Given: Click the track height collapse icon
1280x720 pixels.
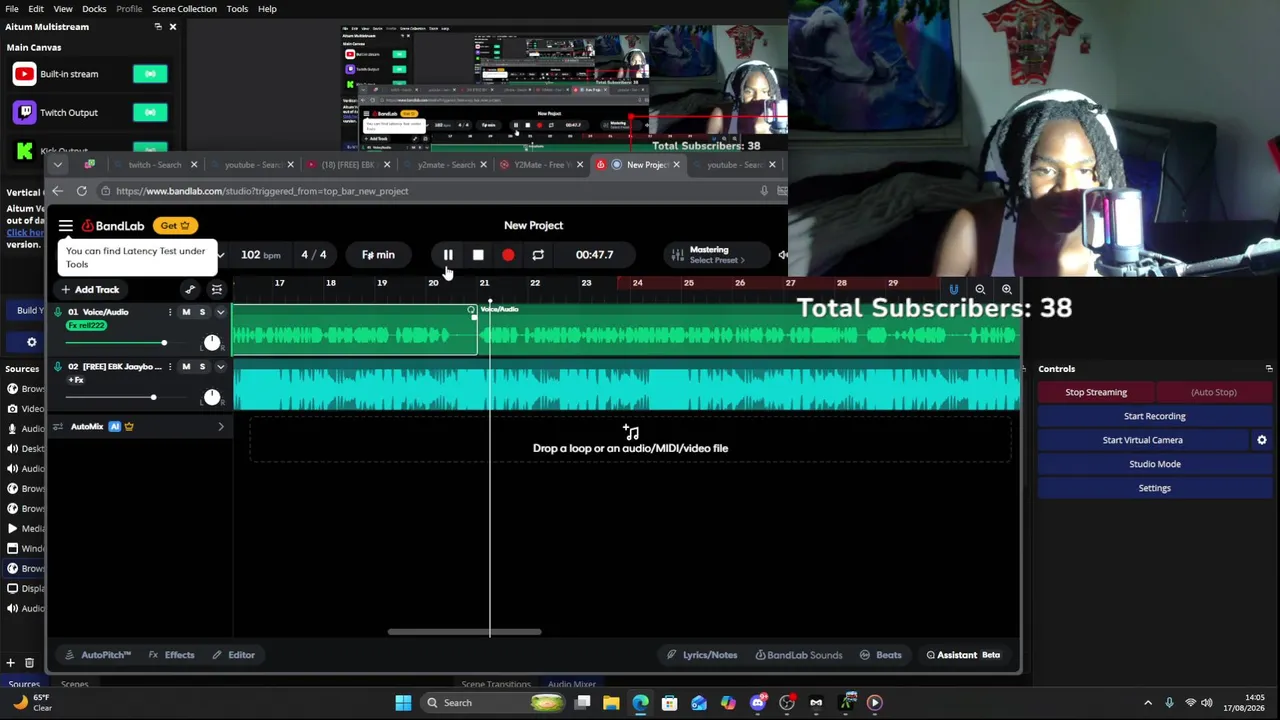Looking at the screenshot, I should (217, 290).
